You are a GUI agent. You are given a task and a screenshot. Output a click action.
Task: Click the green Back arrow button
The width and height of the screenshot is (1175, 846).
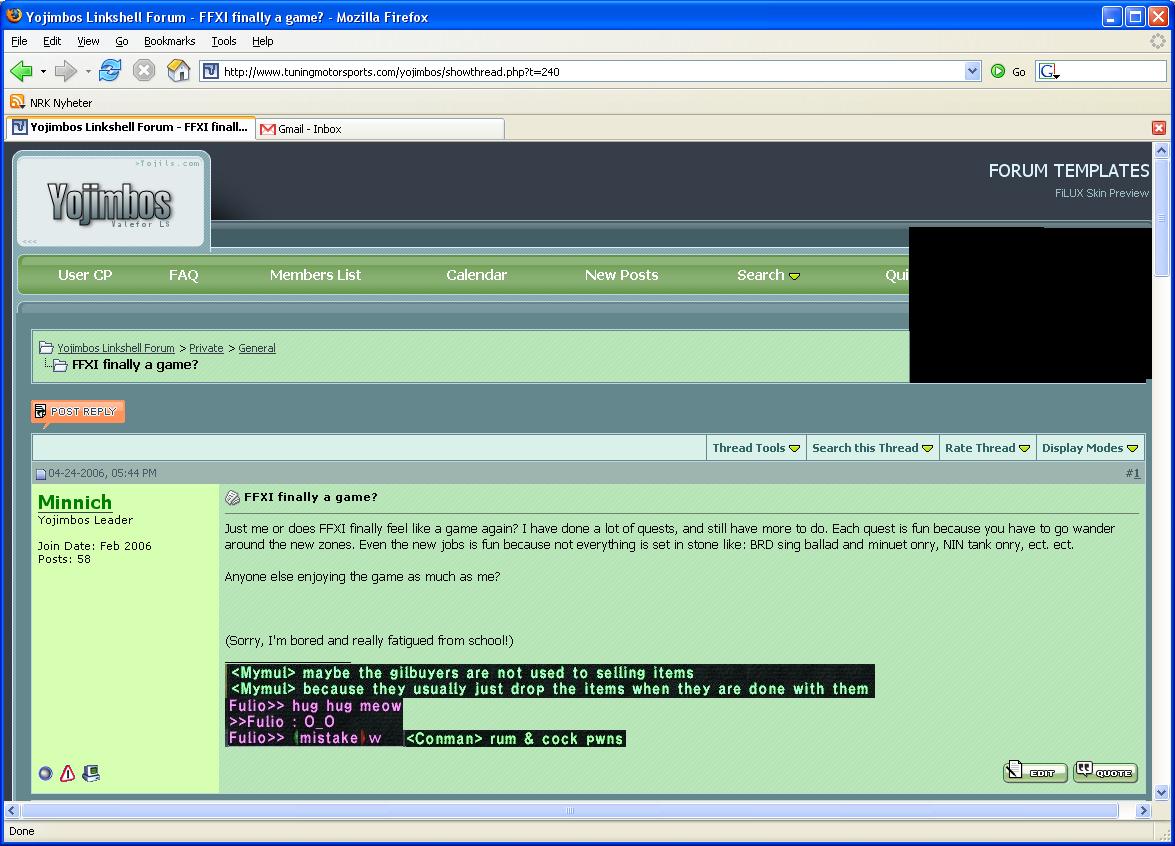21,71
